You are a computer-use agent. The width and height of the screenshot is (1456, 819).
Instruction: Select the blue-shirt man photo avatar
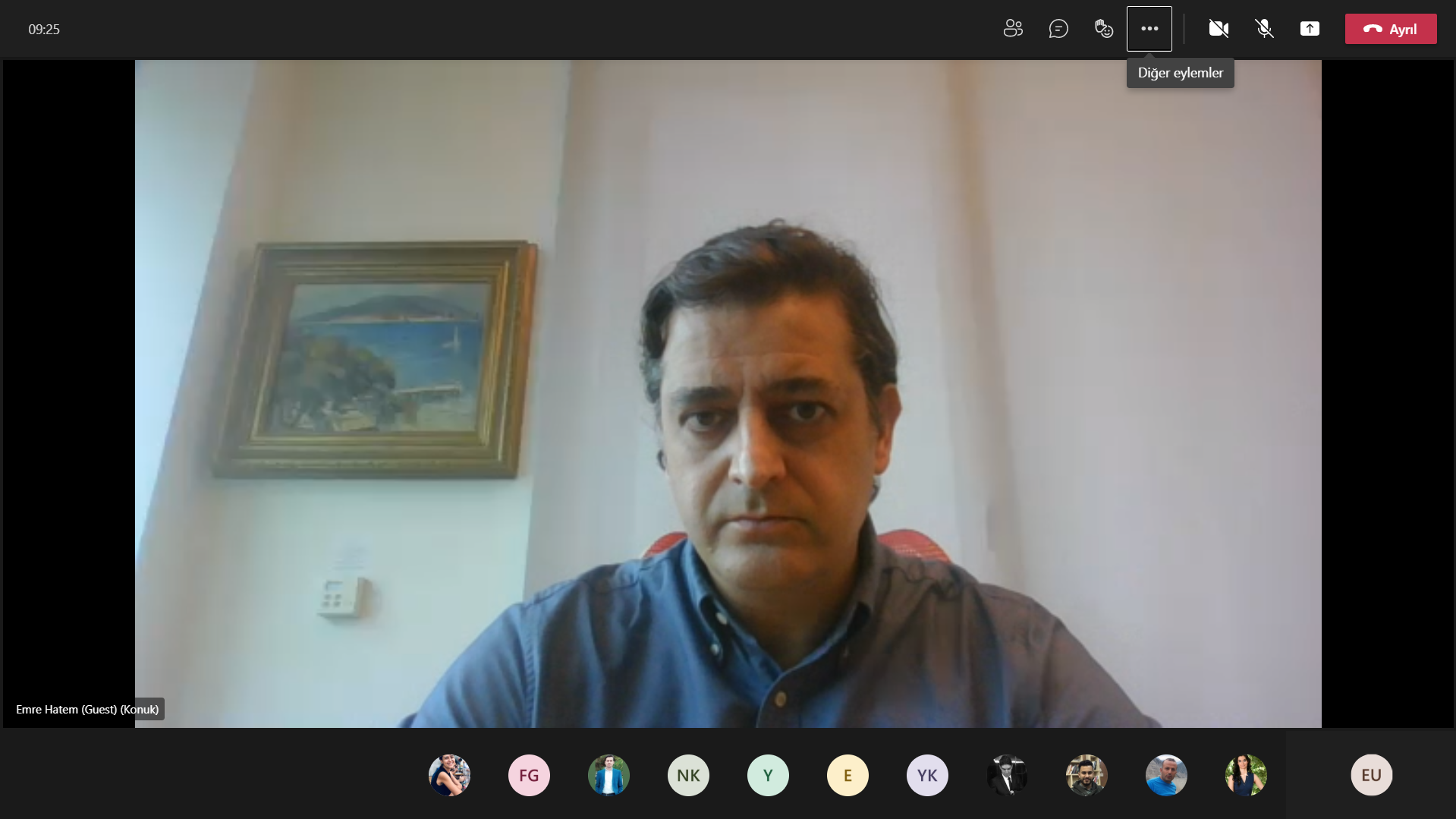(1166, 775)
